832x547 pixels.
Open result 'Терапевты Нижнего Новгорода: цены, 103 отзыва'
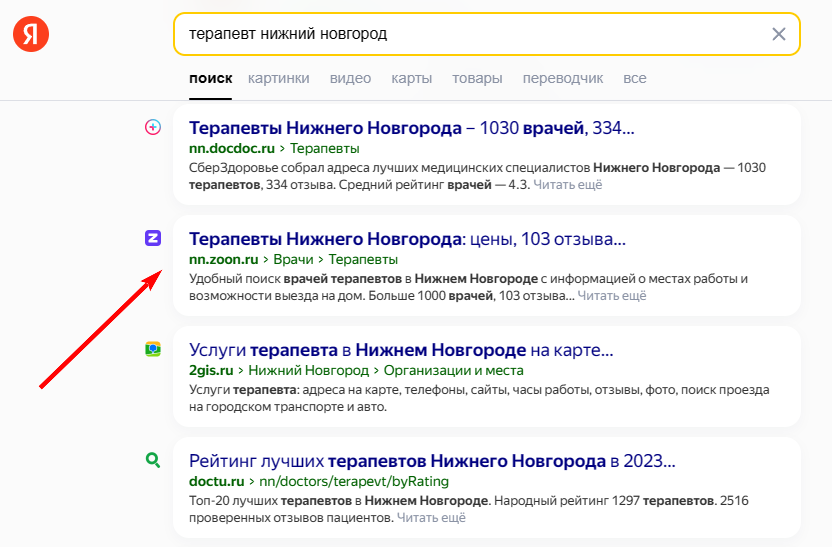point(408,239)
